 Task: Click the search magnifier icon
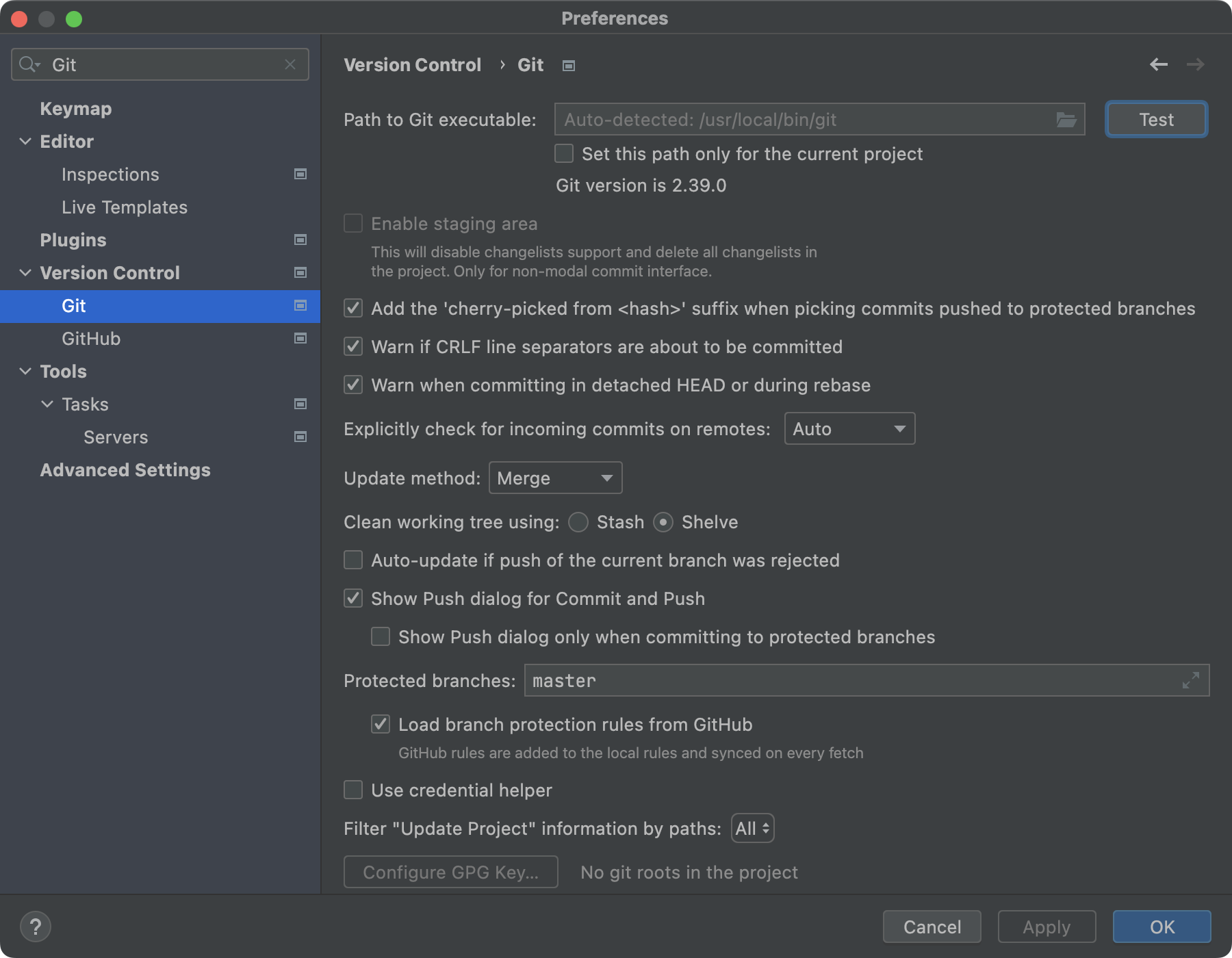click(x=28, y=64)
